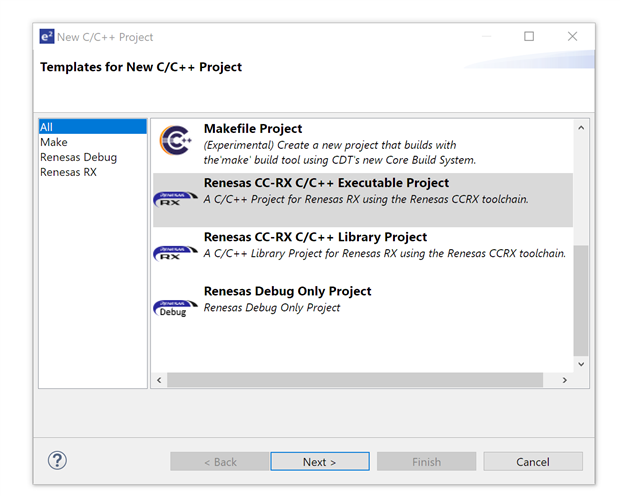The image size is (620, 496).
Task: Select Renesas CC-RX C/C++ Executable Project template
Action: 326,183
